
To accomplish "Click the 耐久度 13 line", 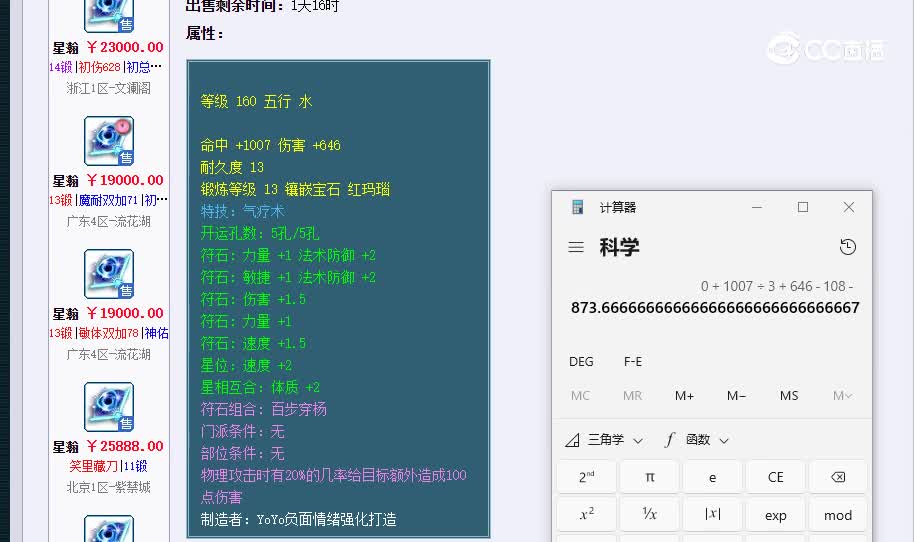I will 232,167.
